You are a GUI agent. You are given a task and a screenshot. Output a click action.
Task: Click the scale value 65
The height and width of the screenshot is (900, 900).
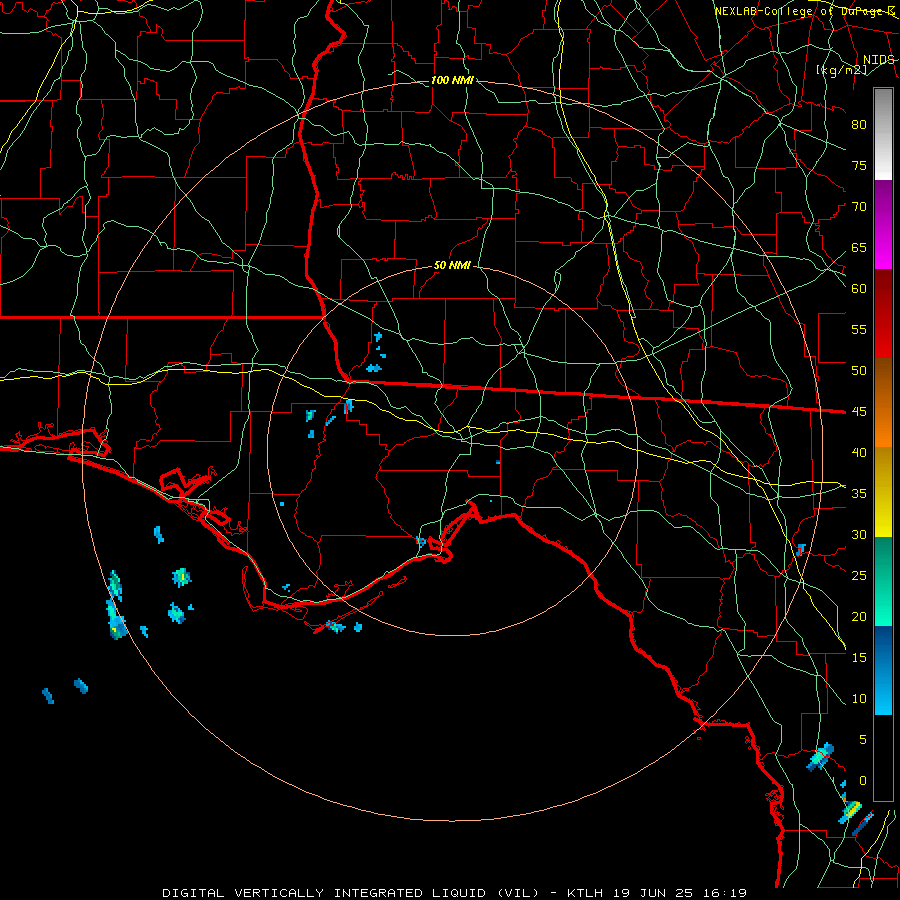[x=859, y=248]
